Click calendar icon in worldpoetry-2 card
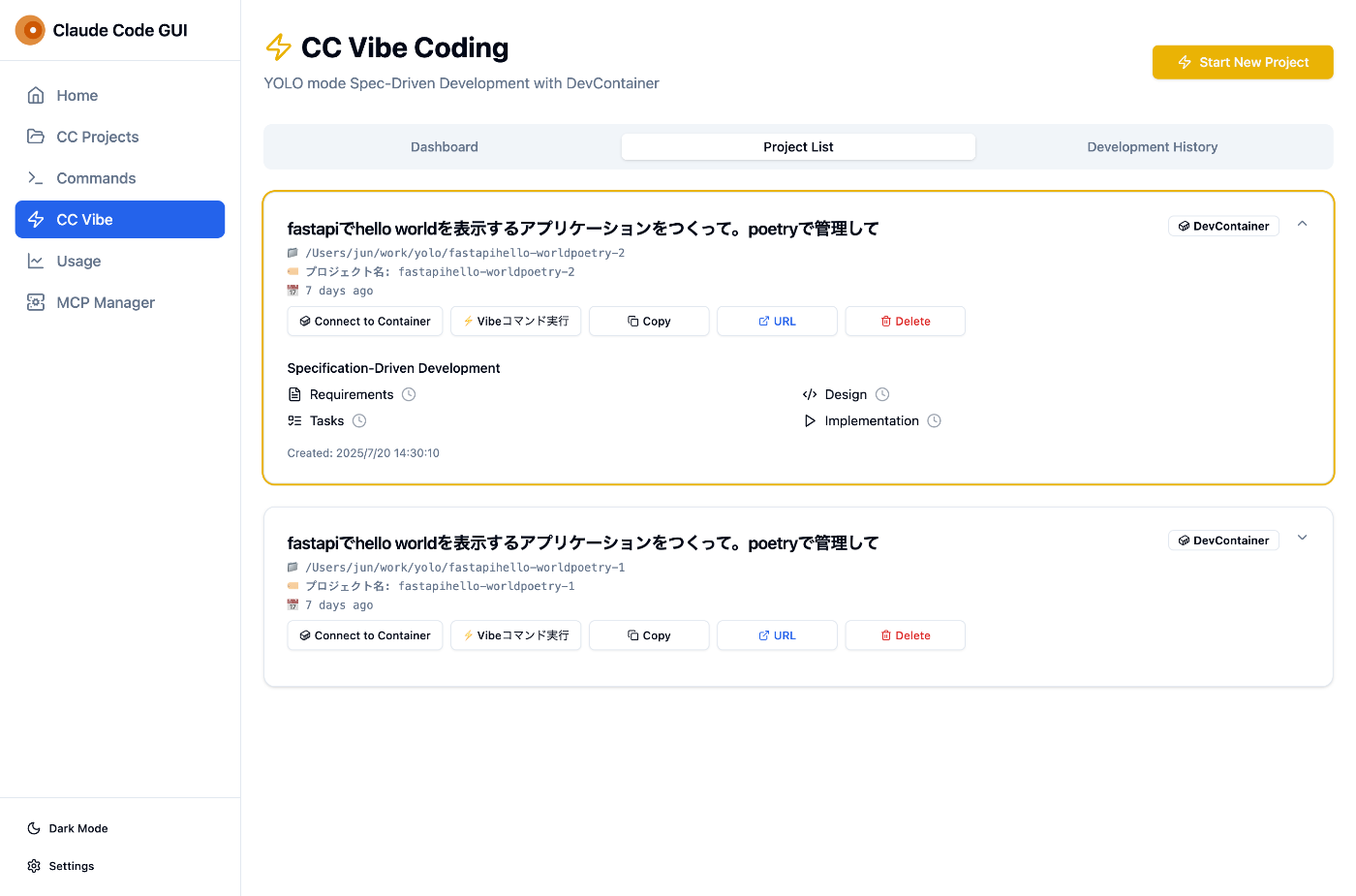Screen dimensions: 1356x896 (293, 290)
